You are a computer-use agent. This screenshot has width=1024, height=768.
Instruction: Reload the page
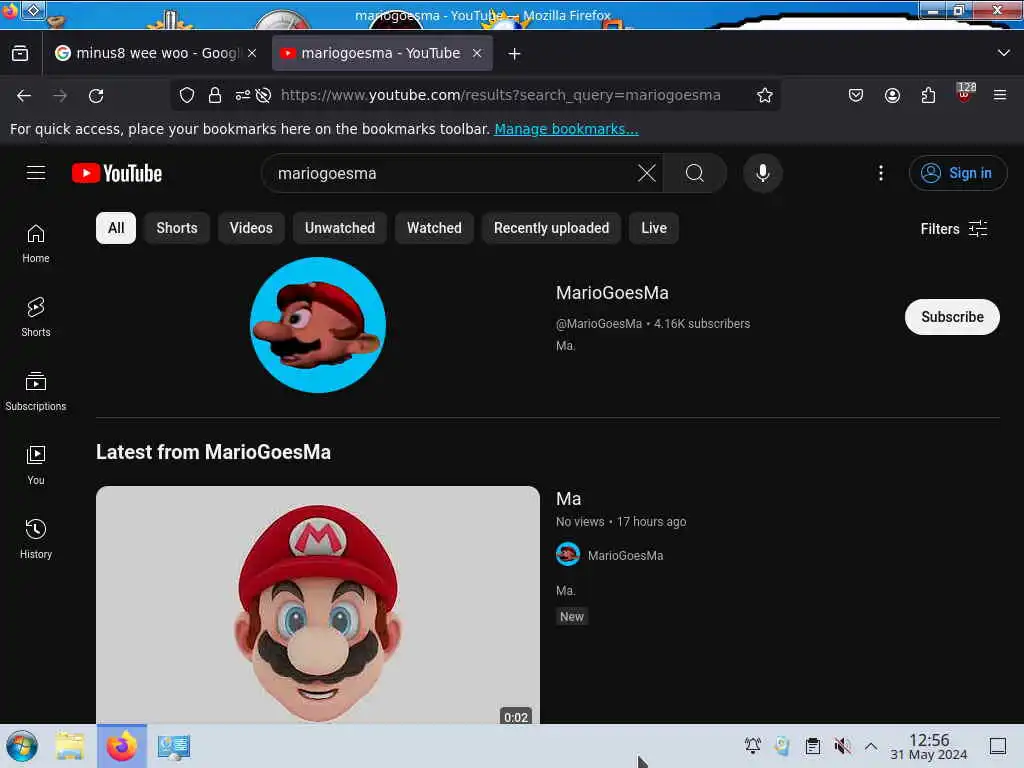[x=96, y=96]
